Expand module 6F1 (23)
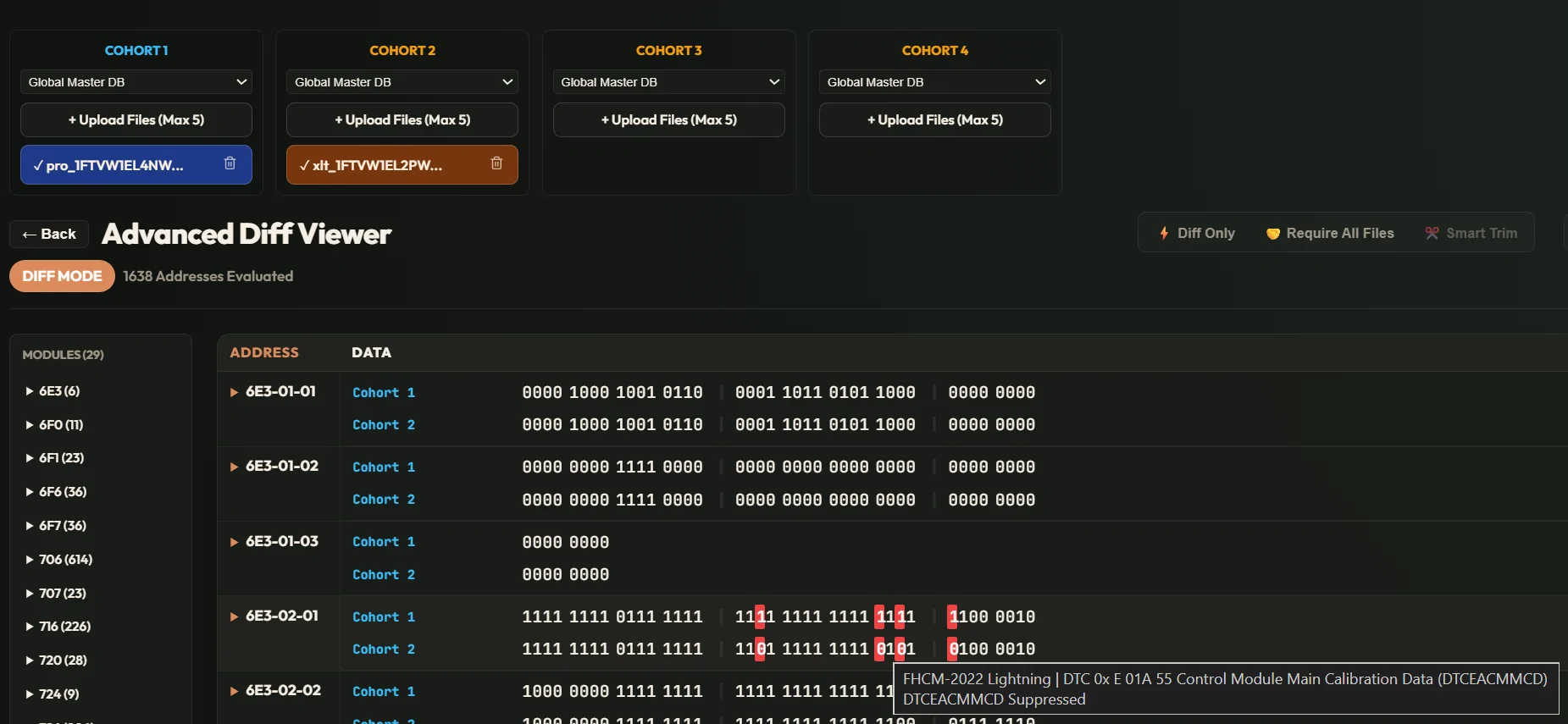 pos(54,458)
